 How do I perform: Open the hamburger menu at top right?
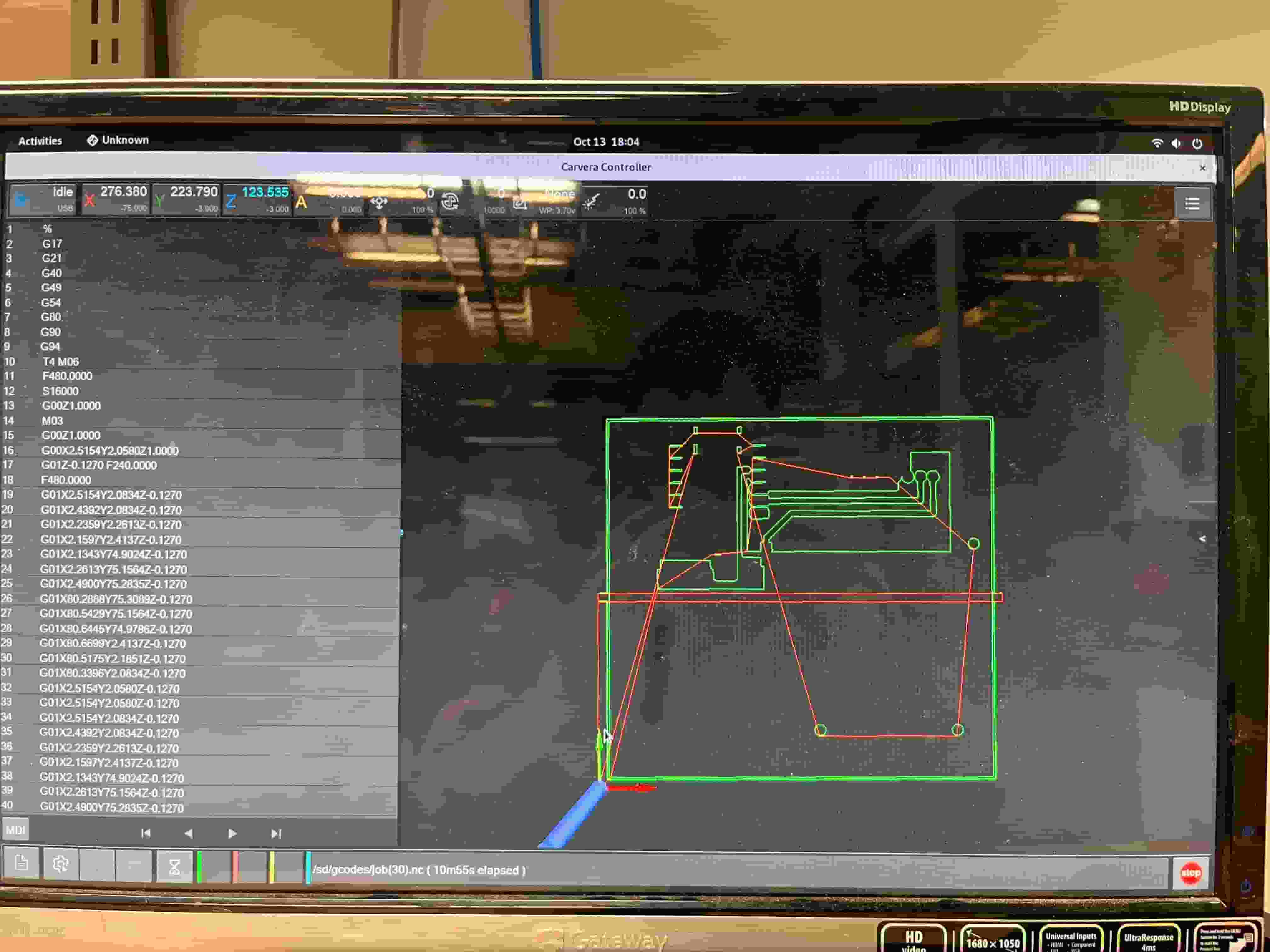(x=1192, y=204)
